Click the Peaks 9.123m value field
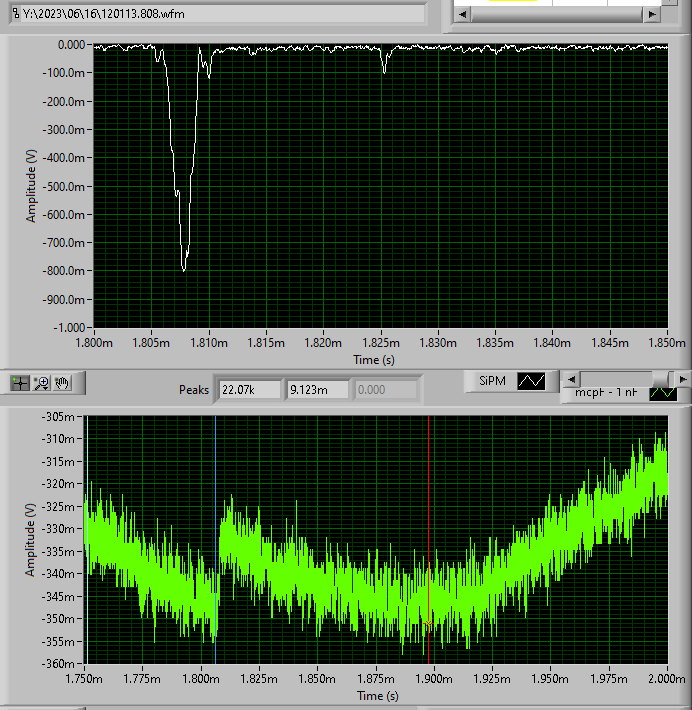The height and width of the screenshot is (710, 692). coord(317,389)
